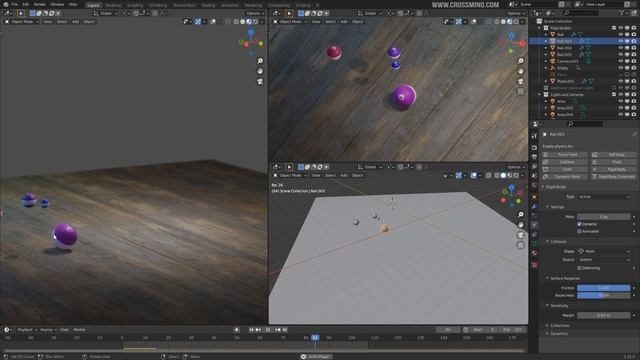The image size is (640, 360).
Task: Click the Fluid physics button
Action: pos(614,162)
